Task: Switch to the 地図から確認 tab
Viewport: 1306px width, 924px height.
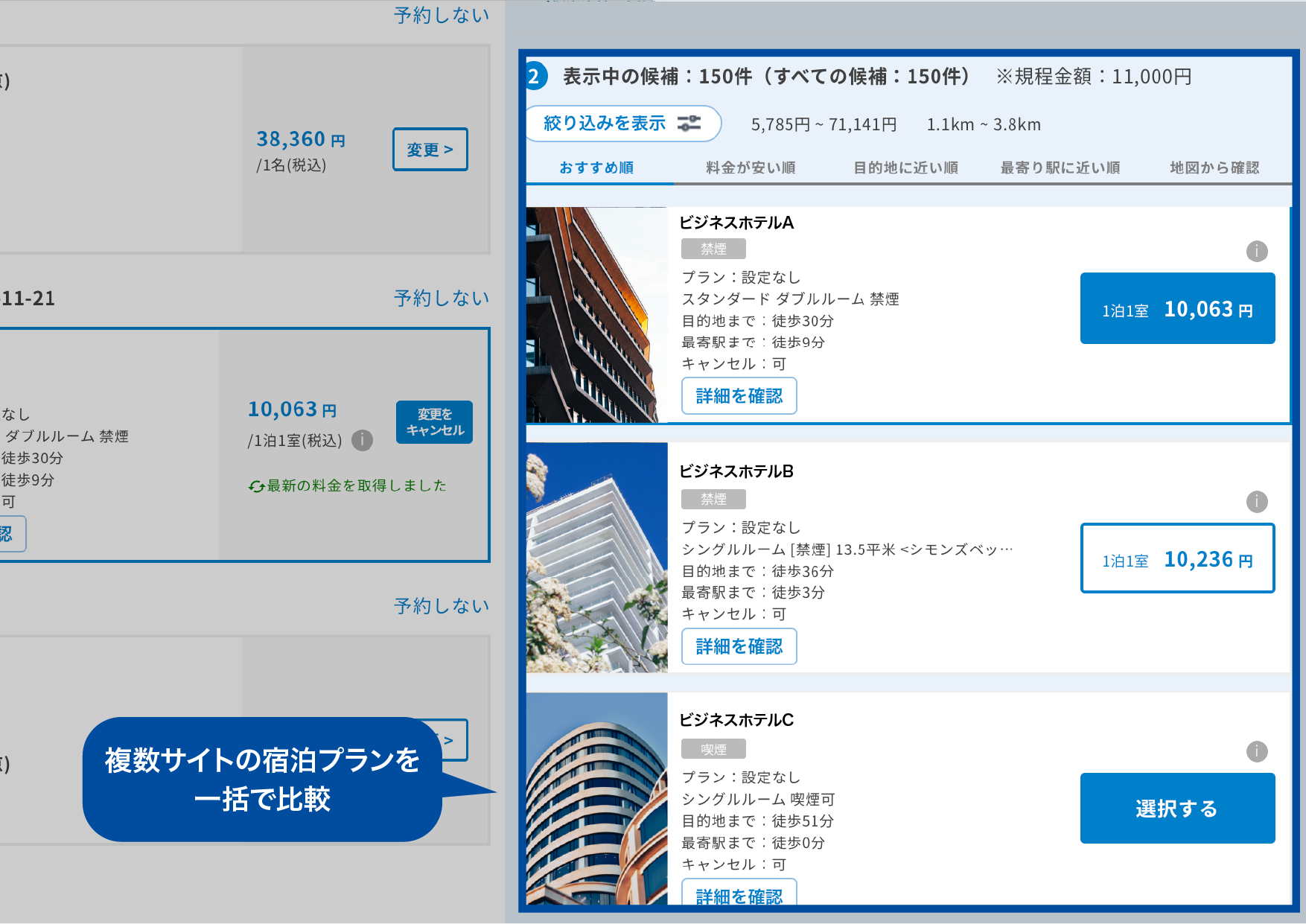Action: click(x=1214, y=168)
